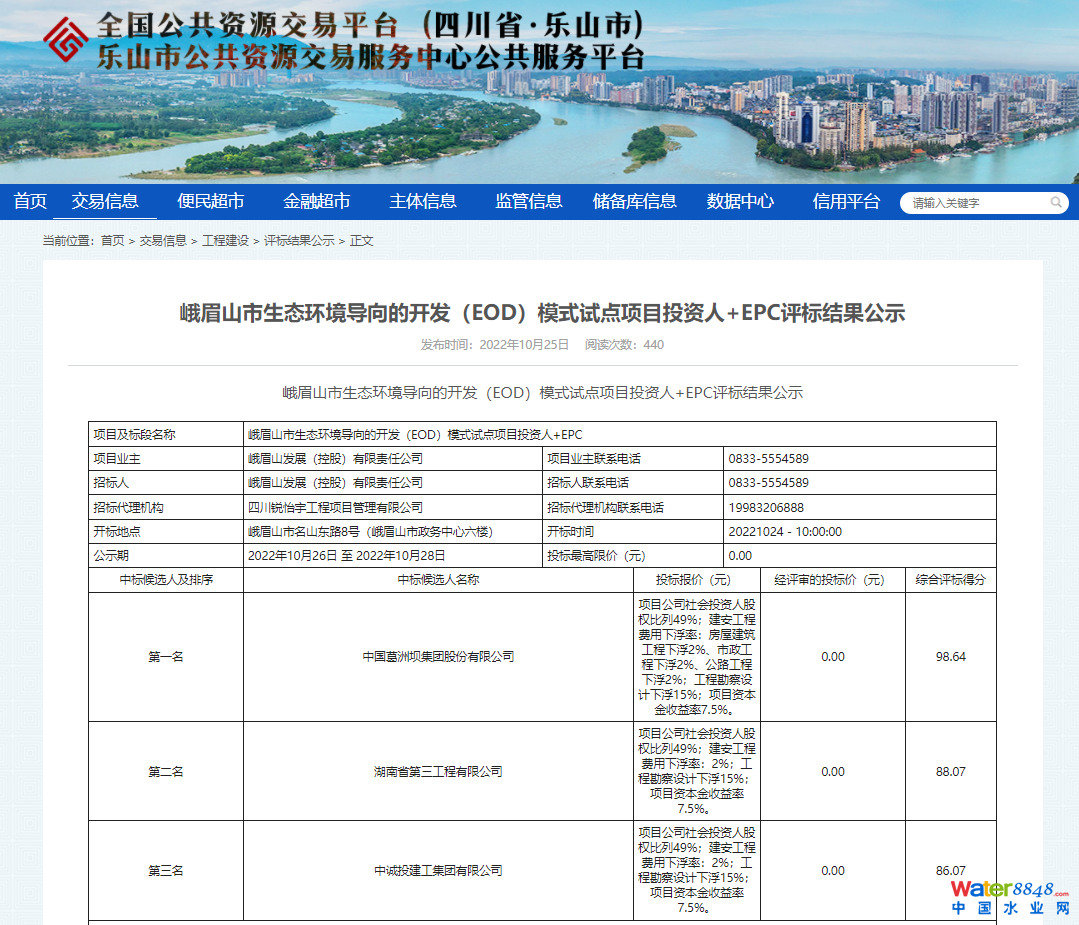Click the publish date 2022年10月25日
Viewport: 1079px width, 925px height.
(524, 345)
